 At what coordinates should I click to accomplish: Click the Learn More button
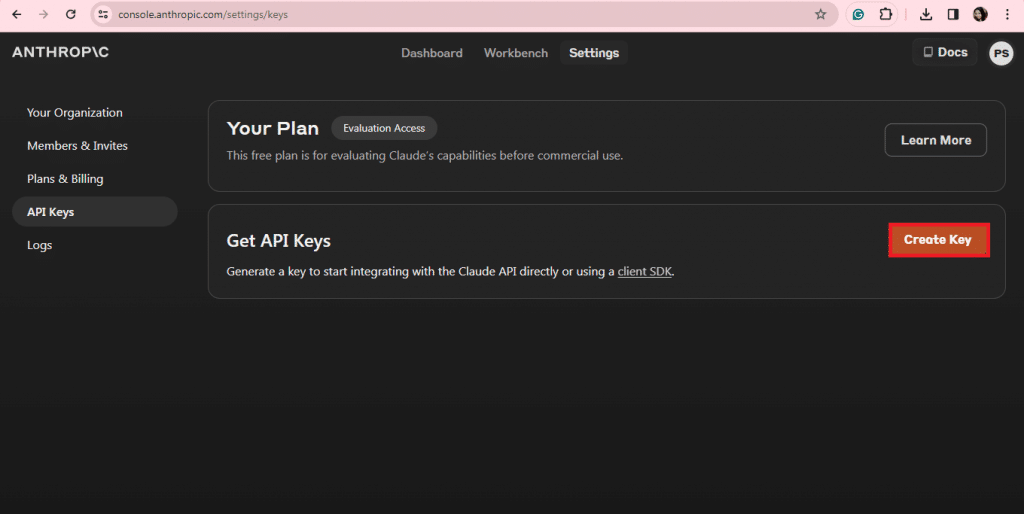[x=935, y=140]
